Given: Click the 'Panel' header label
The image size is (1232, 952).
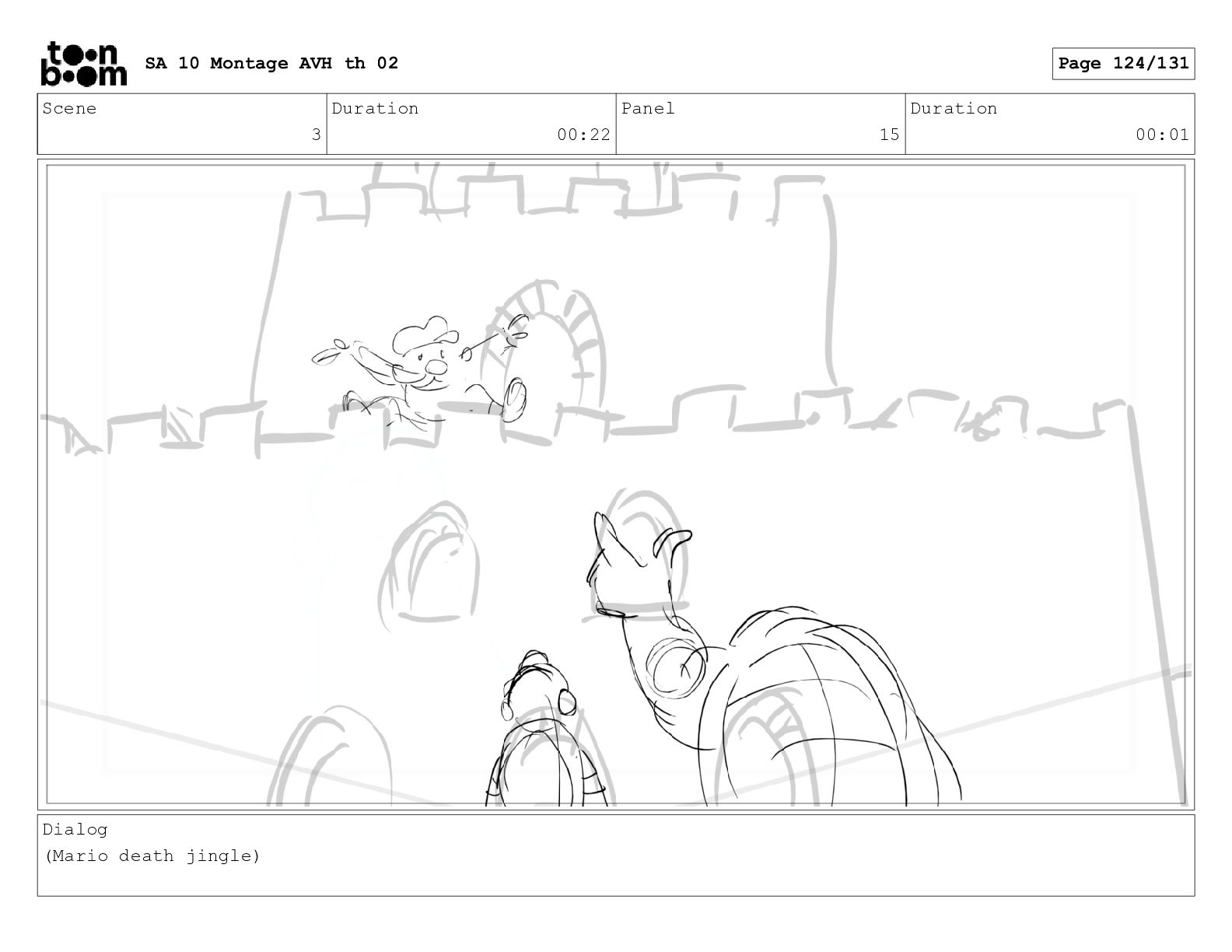Looking at the screenshot, I should (x=648, y=108).
